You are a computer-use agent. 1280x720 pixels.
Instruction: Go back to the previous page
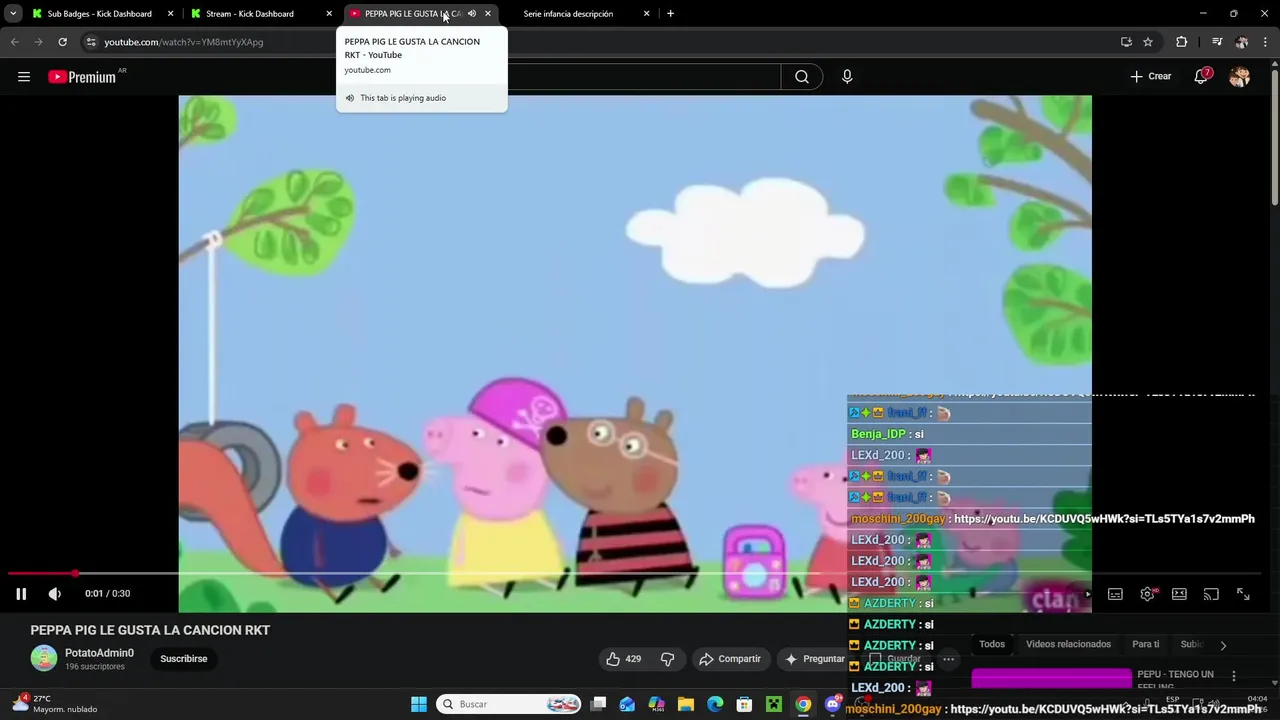tap(14, 42)
